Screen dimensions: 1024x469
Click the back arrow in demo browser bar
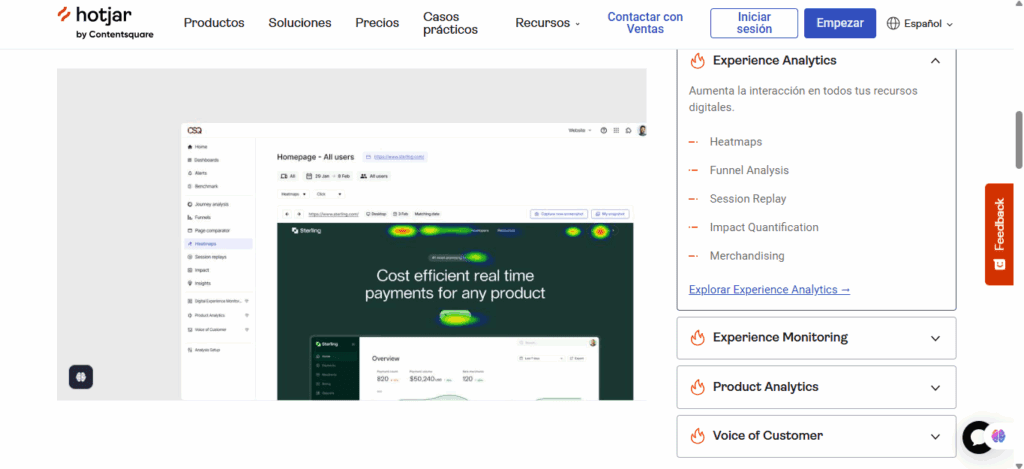(287, 214)
